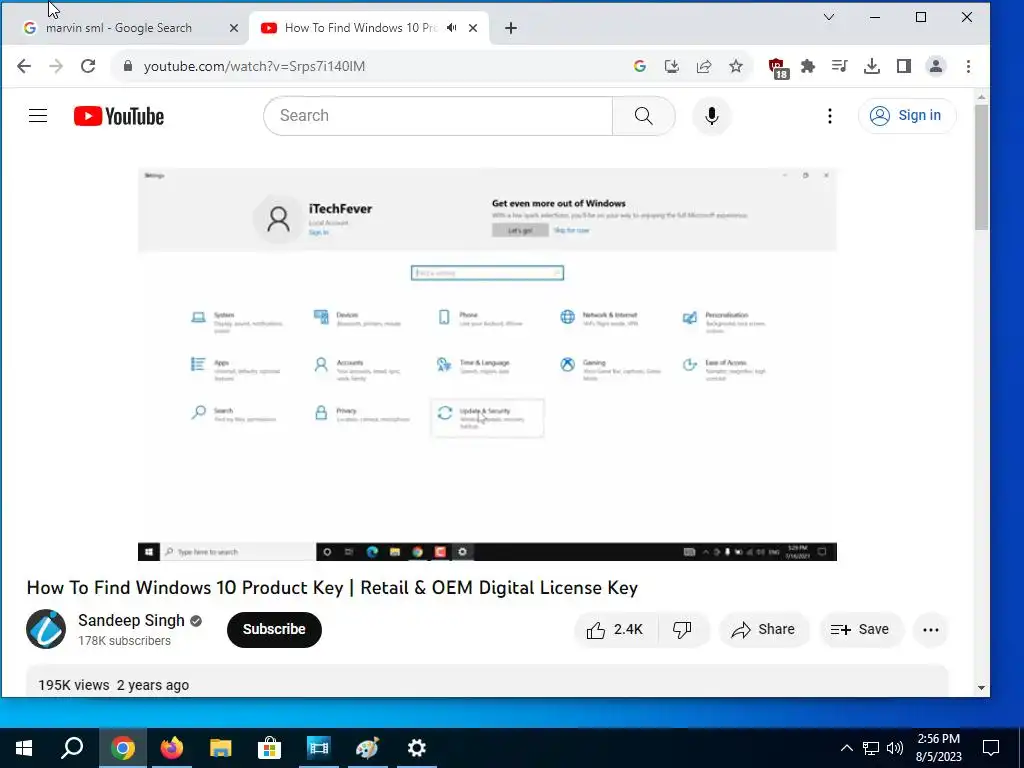Go to YouTube home via logo
Viewport: 1024px width, 768px height.
coord(119,116)
